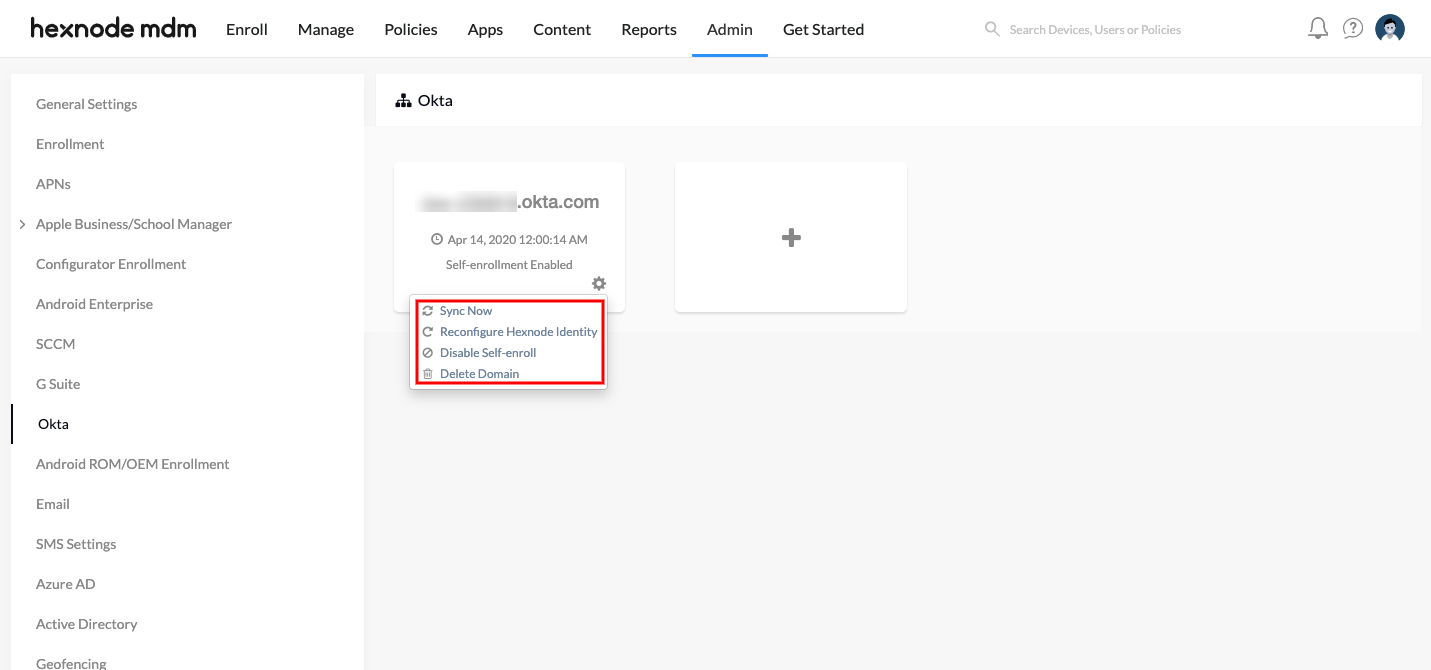The width and height of the screenshot is (1431, 670).
Task: Click the Self-enrollment Enabled status
Action: pyautogui.click(x=509, y=265)
